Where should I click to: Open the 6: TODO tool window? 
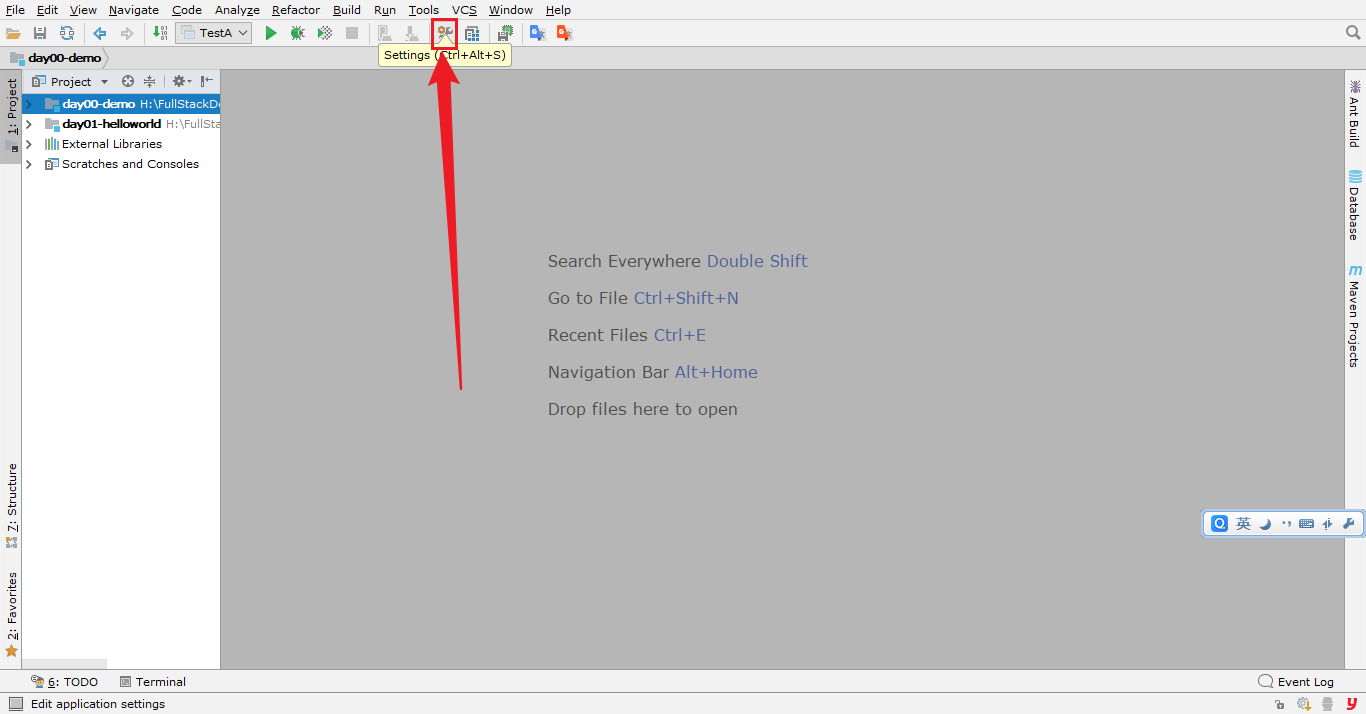click(65, 682)
